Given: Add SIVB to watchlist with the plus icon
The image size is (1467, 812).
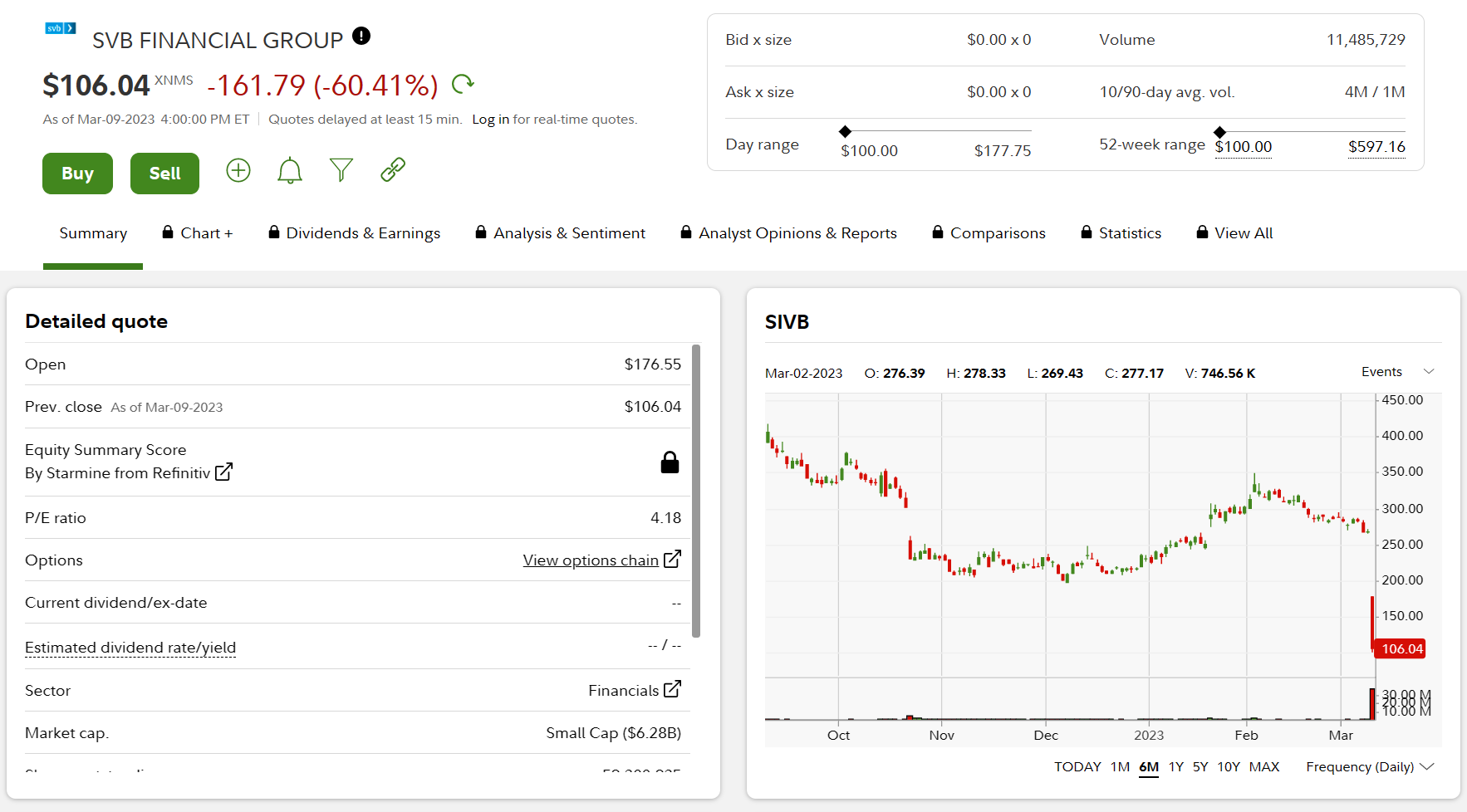Looking at the screenshot, I should (x=238, y=170).
